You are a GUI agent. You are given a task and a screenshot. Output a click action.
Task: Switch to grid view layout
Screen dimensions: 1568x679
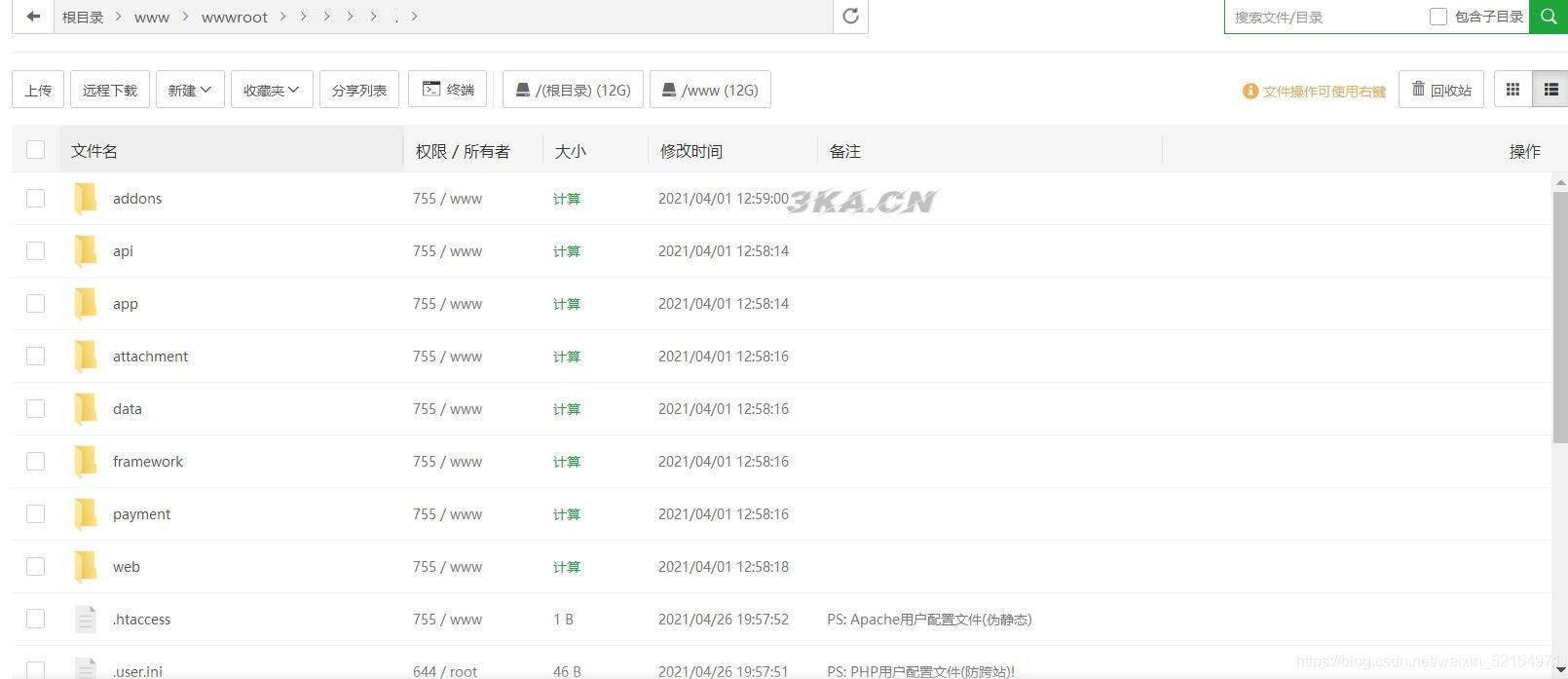click(x=1512, y=90)
